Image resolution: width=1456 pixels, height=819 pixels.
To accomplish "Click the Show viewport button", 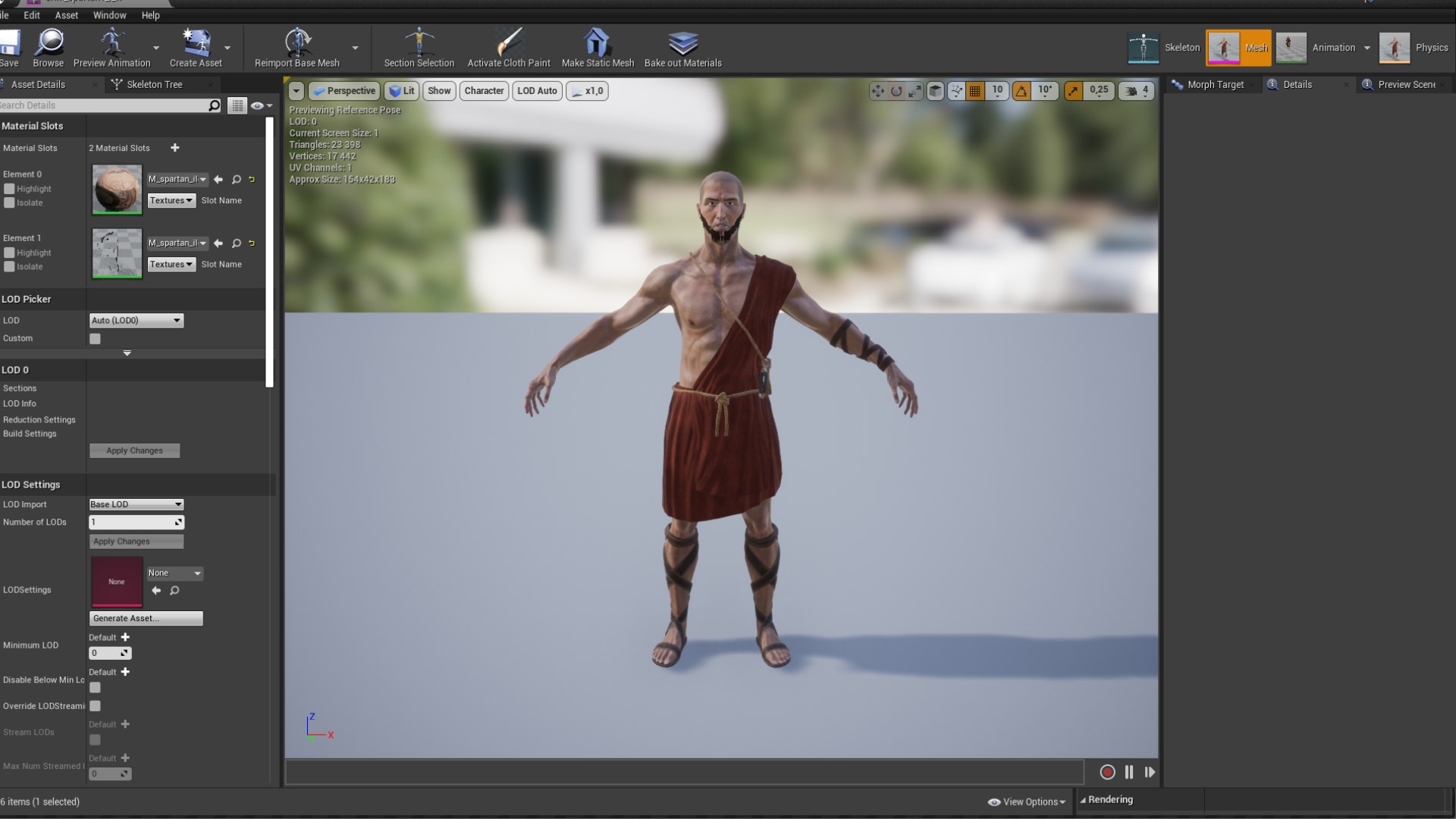I will pos(439,91).
